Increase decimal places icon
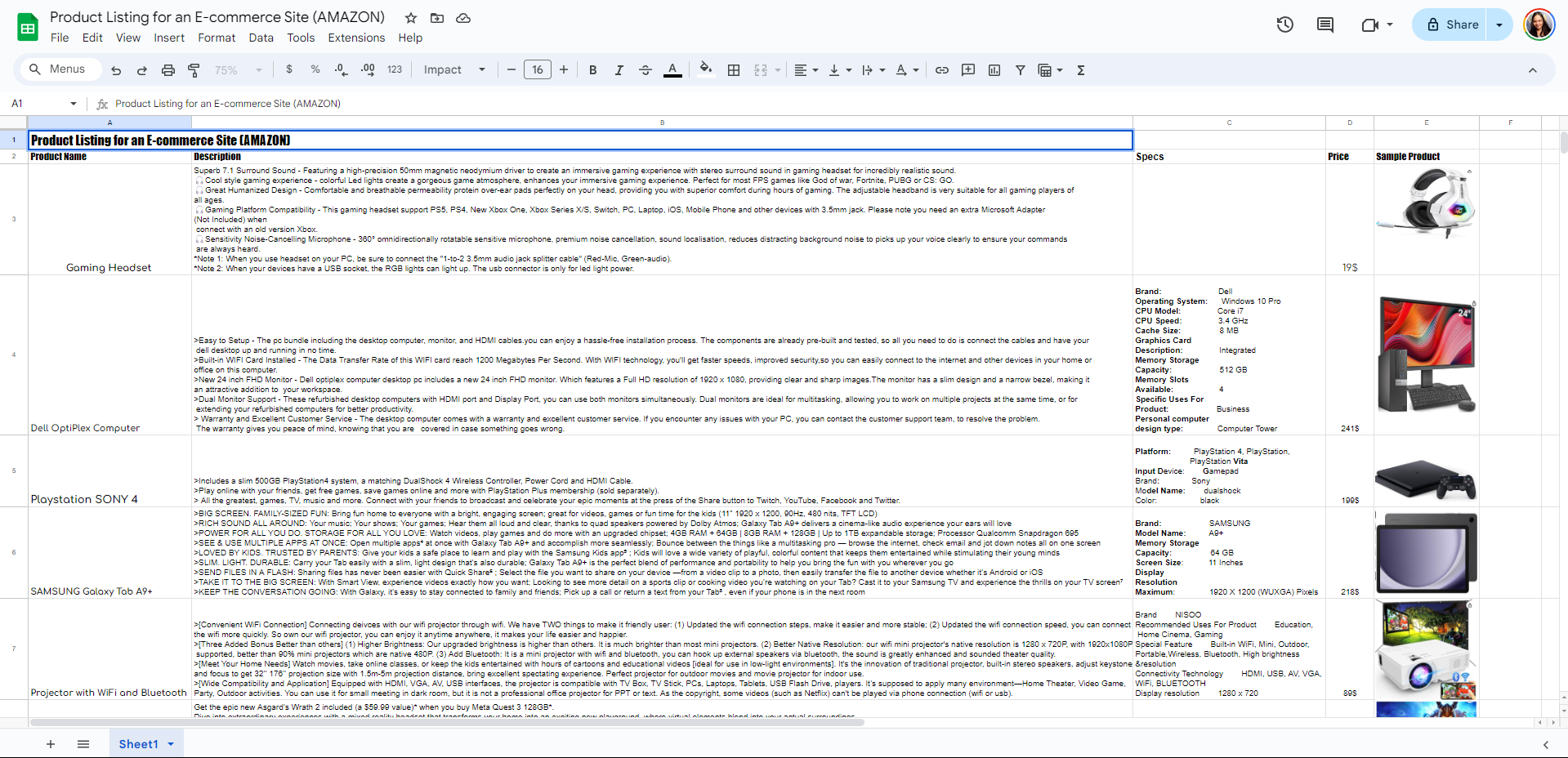 click(x=368, y=70)
